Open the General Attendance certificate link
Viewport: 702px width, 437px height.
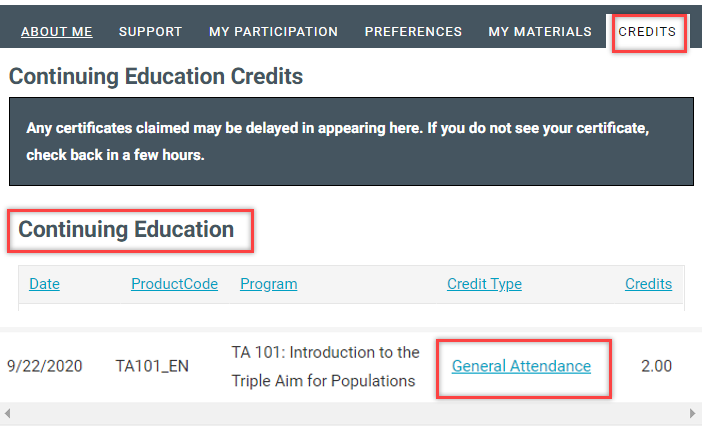point(521,366)
